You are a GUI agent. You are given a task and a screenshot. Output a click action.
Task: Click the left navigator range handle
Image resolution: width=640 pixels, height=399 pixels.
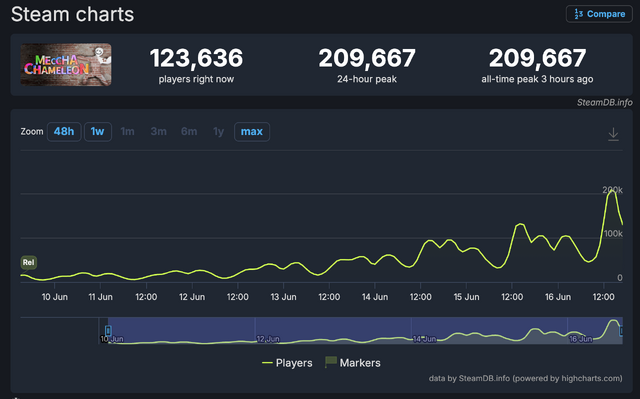[108, 330]
